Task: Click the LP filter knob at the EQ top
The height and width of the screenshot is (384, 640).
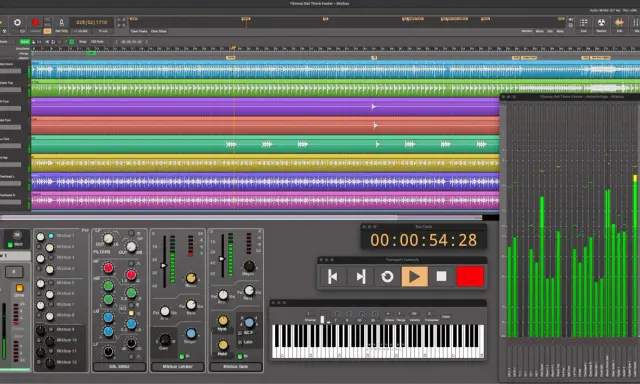Action: pyautogui.click(x=108, y=239)
